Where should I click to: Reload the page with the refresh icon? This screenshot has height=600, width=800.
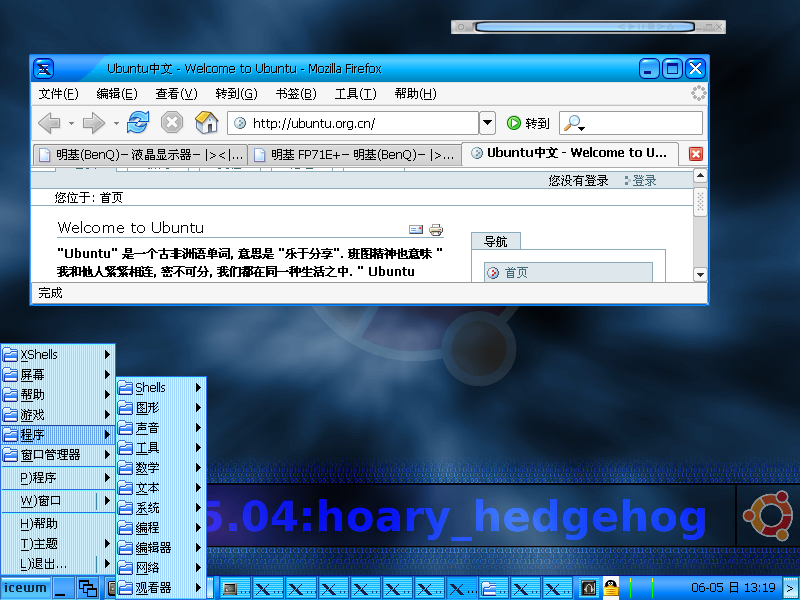point(138,122)
